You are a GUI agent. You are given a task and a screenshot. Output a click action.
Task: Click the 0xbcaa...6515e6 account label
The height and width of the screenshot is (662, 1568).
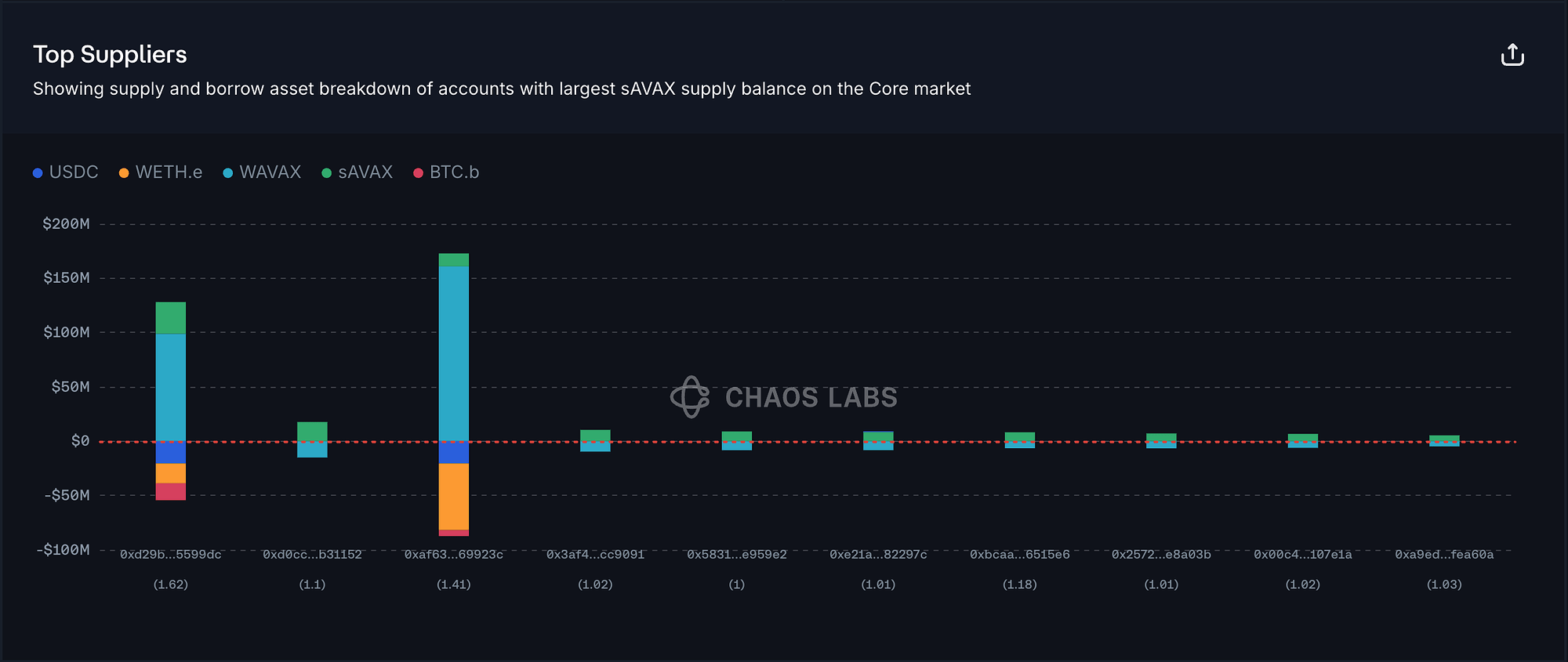pyautogui.click(x=1020, y=555)
